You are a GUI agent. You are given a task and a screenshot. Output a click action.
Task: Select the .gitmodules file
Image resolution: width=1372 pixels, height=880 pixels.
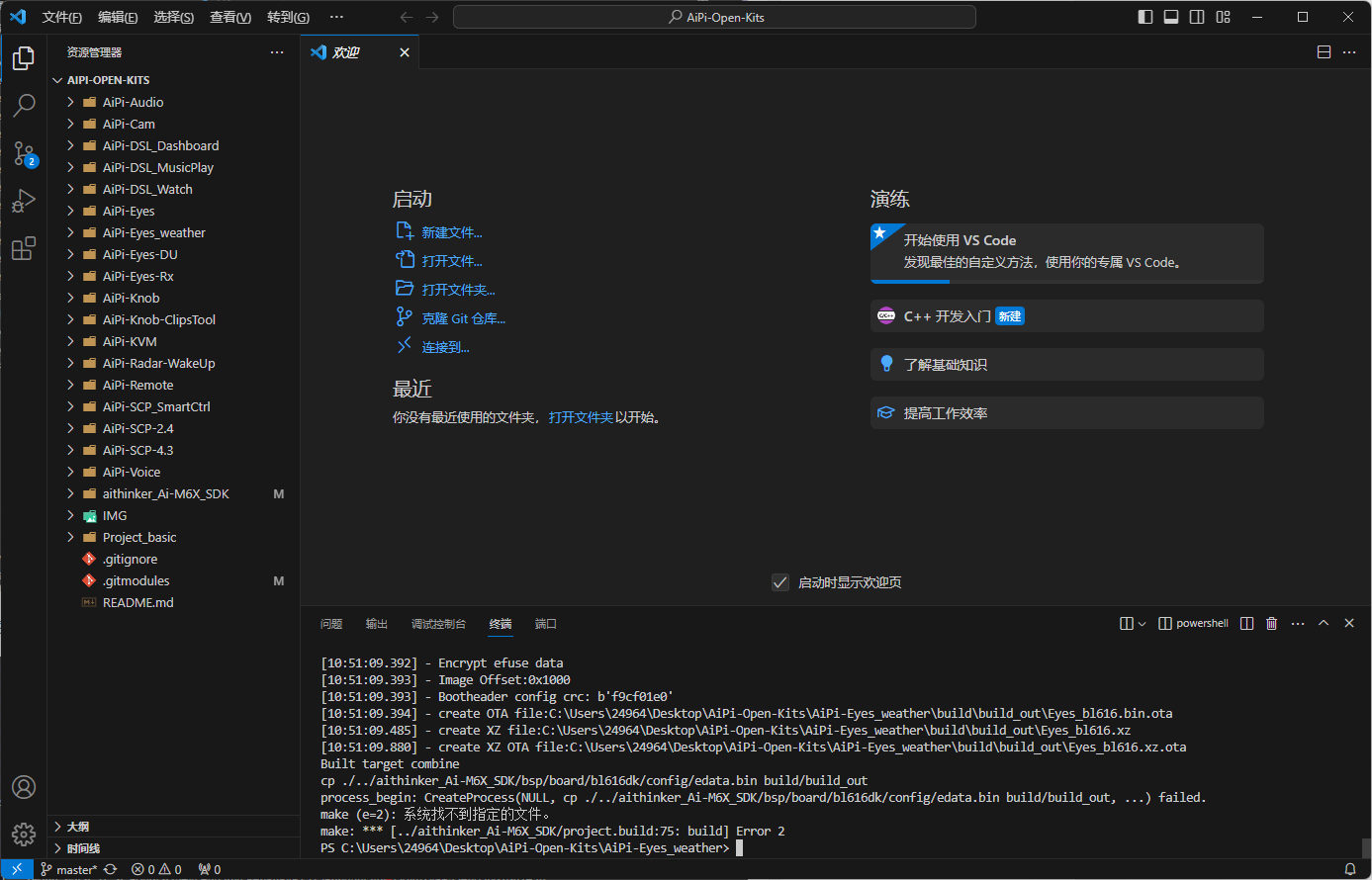tap(173, 580)
